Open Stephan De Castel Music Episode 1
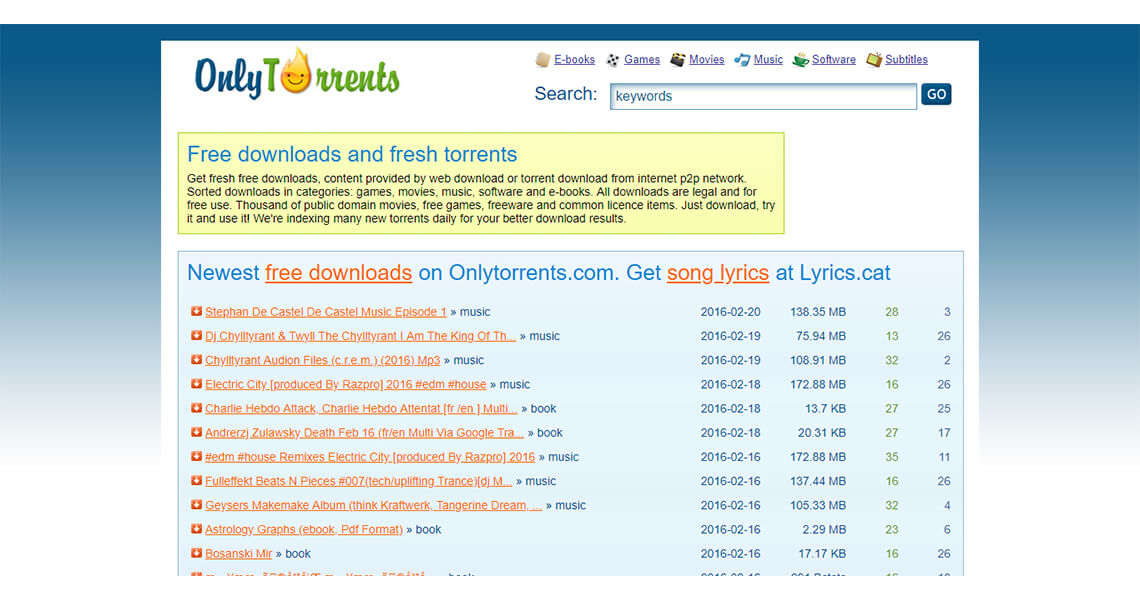1140x600 pixels. (x=326, y=312)
